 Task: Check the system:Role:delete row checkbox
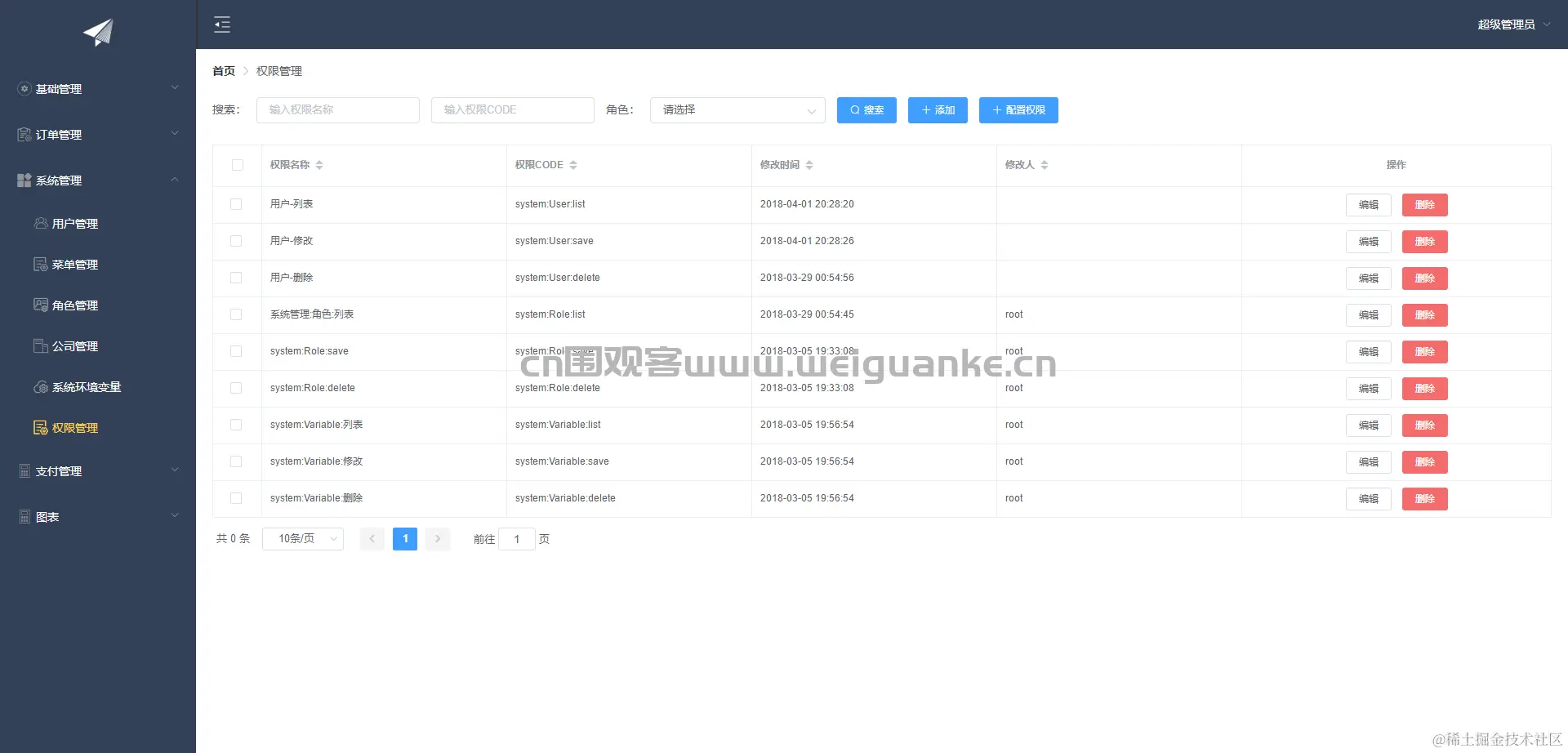pos(236,388)
